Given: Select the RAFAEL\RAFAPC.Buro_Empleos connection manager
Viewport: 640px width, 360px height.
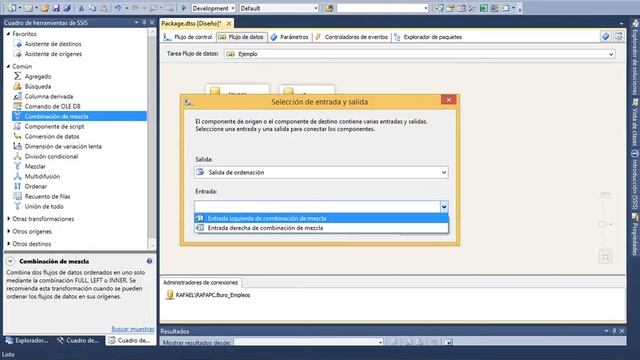Looking at the screenshot, I should coord(208,295).
